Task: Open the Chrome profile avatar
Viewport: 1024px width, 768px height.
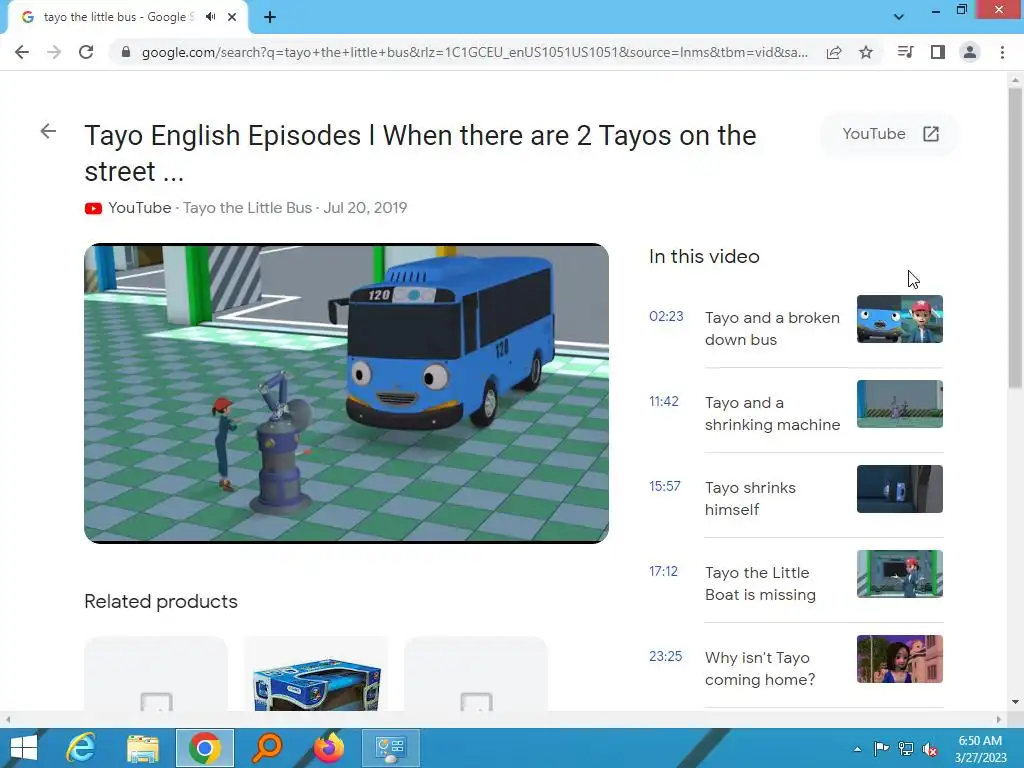Action: 970,52
